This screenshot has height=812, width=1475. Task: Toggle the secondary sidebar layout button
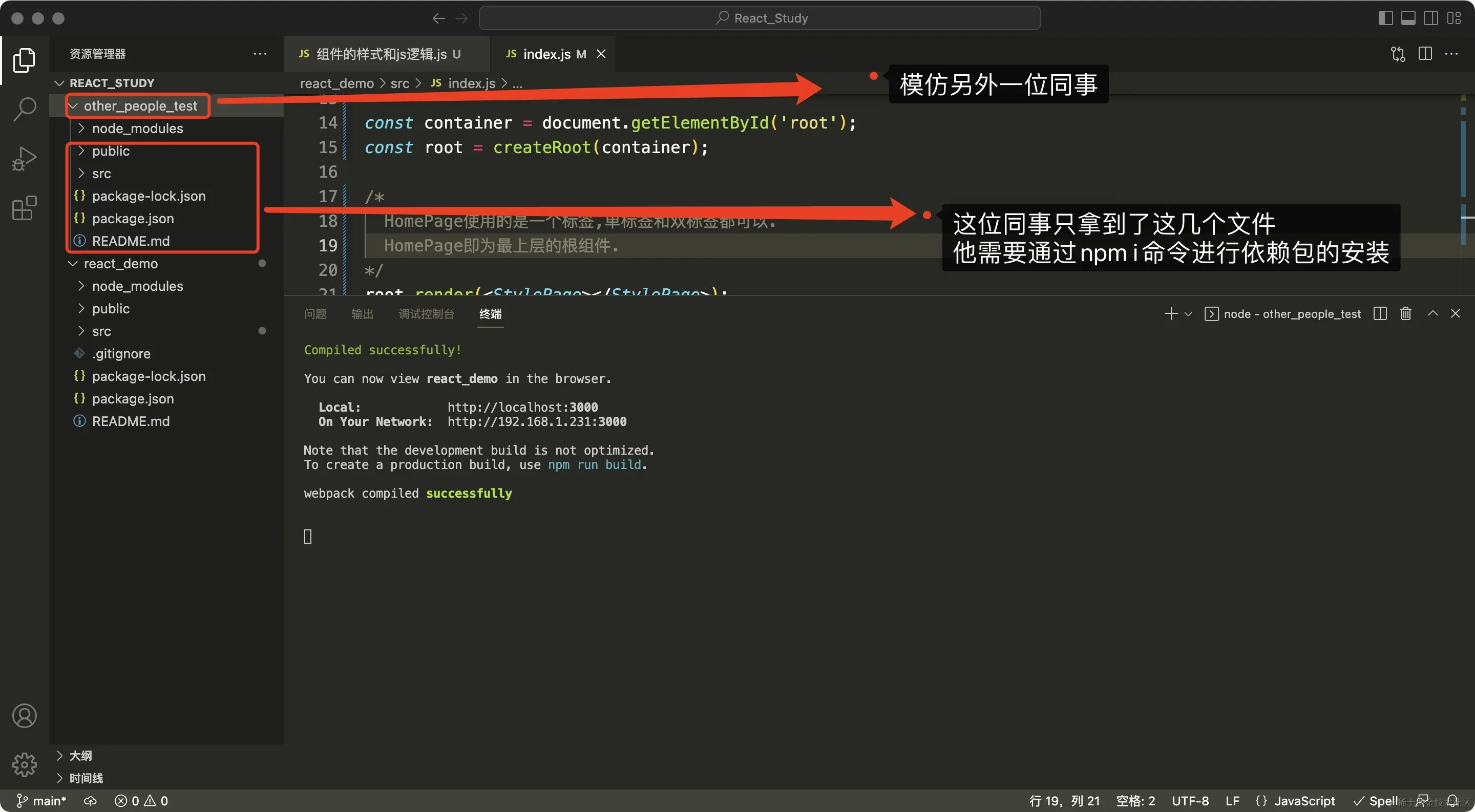[x=1430, y=18]
